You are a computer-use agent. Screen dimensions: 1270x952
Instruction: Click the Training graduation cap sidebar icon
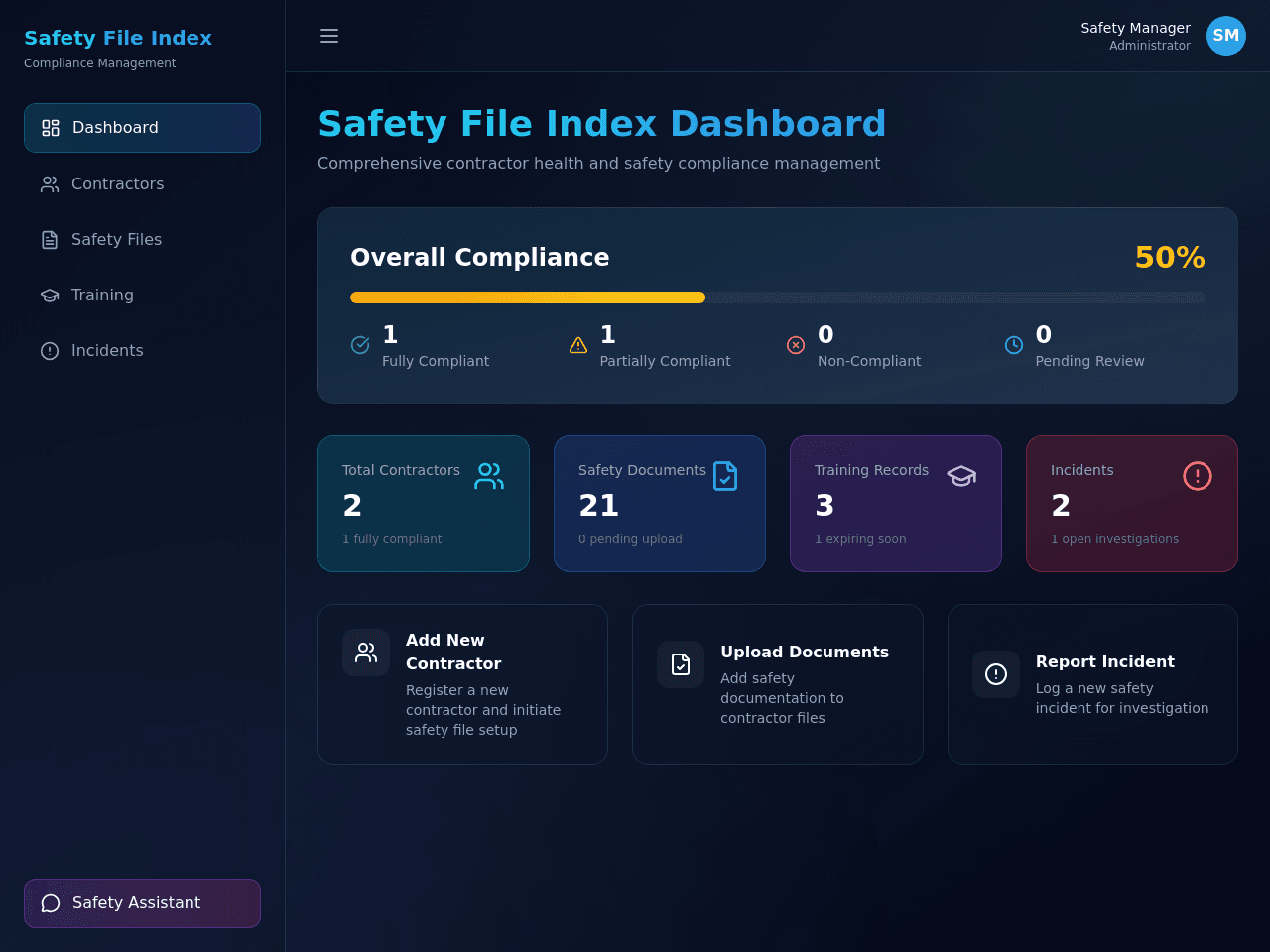(x=50, y=296)
